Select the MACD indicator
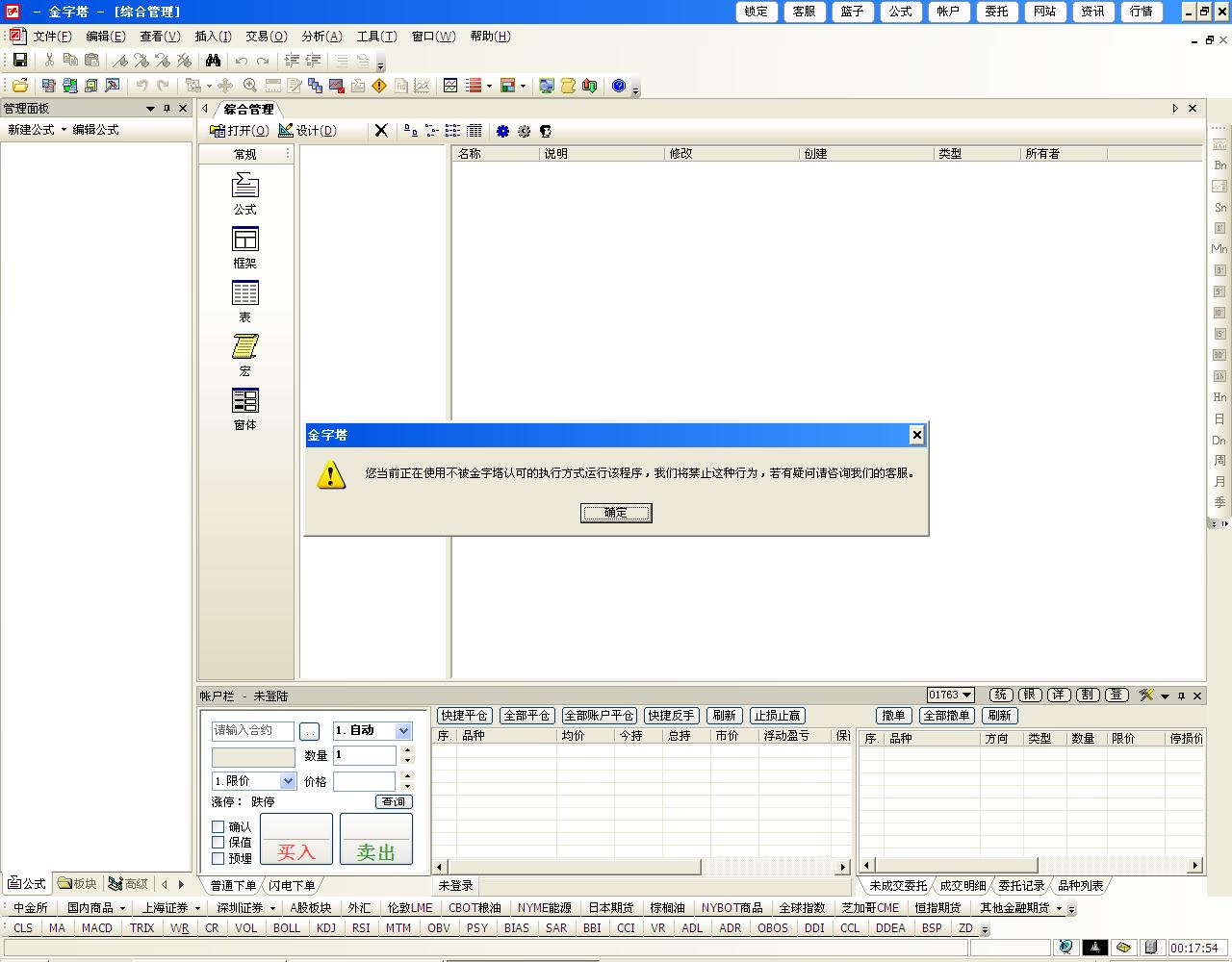 tap(96, 928)
